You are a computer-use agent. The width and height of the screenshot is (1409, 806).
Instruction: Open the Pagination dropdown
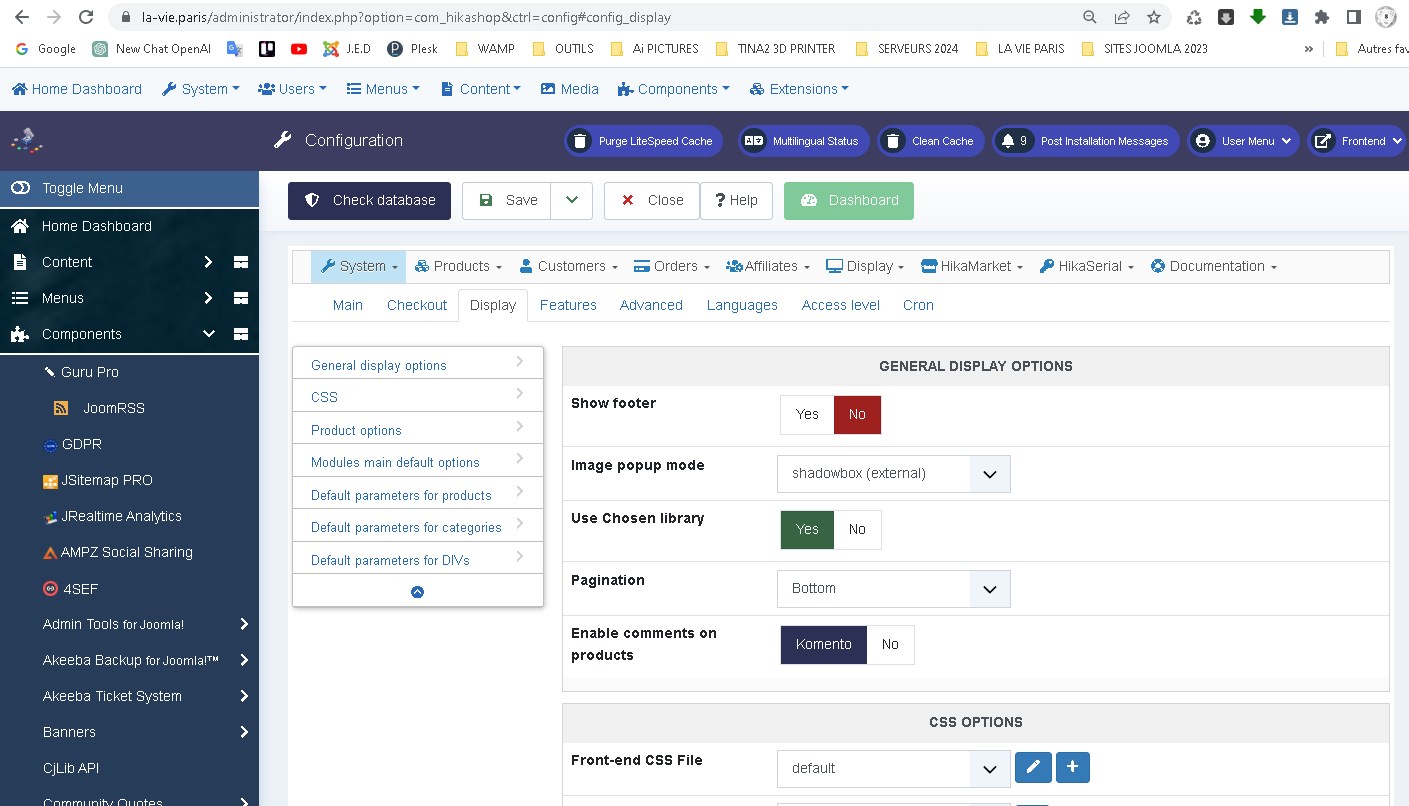pos(894,589)
